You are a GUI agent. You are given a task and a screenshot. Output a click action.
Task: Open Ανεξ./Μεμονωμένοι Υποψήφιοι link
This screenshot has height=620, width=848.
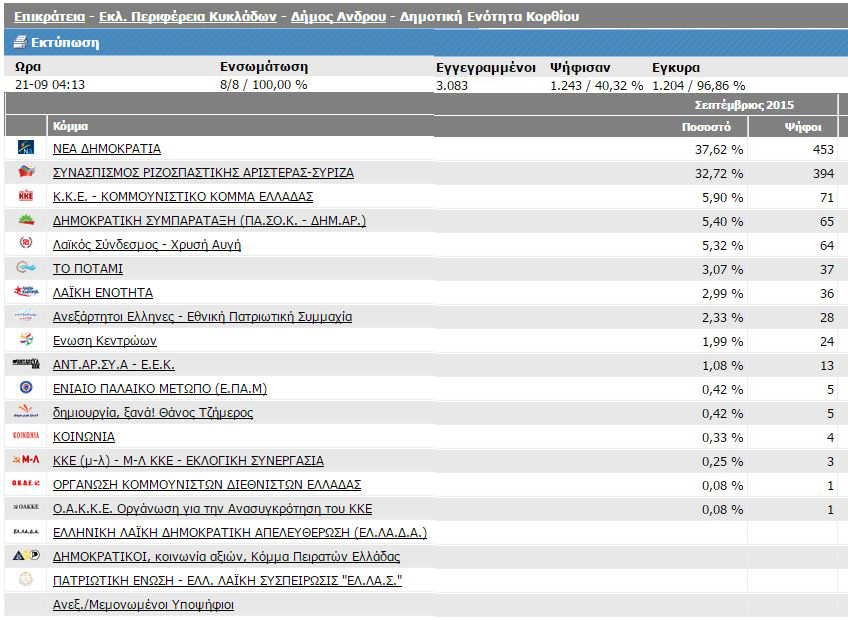click(143, 605)
